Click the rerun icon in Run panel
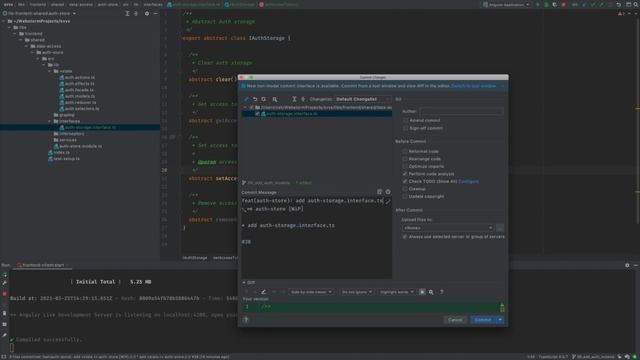 click(4, 275)
